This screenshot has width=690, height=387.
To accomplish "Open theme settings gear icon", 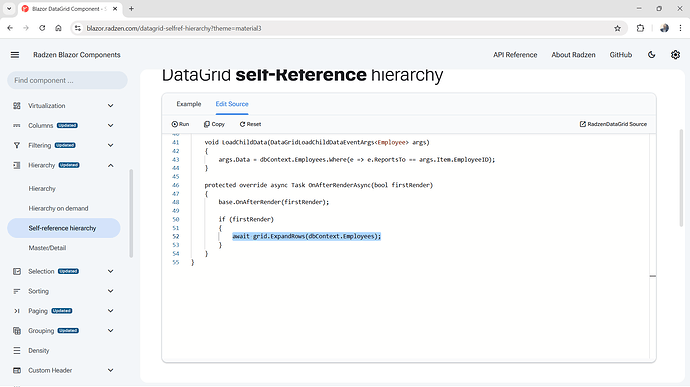I will pos(675,55).
